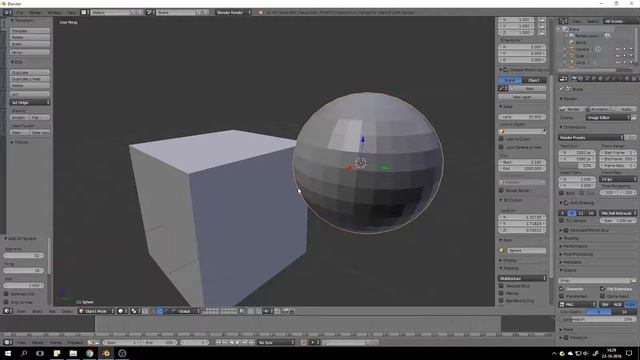Open the Object Mode selector dropdown
Image resolution: width=640 pixels, height=360 pixels.
pyautogui.click(x=96, y=311)
